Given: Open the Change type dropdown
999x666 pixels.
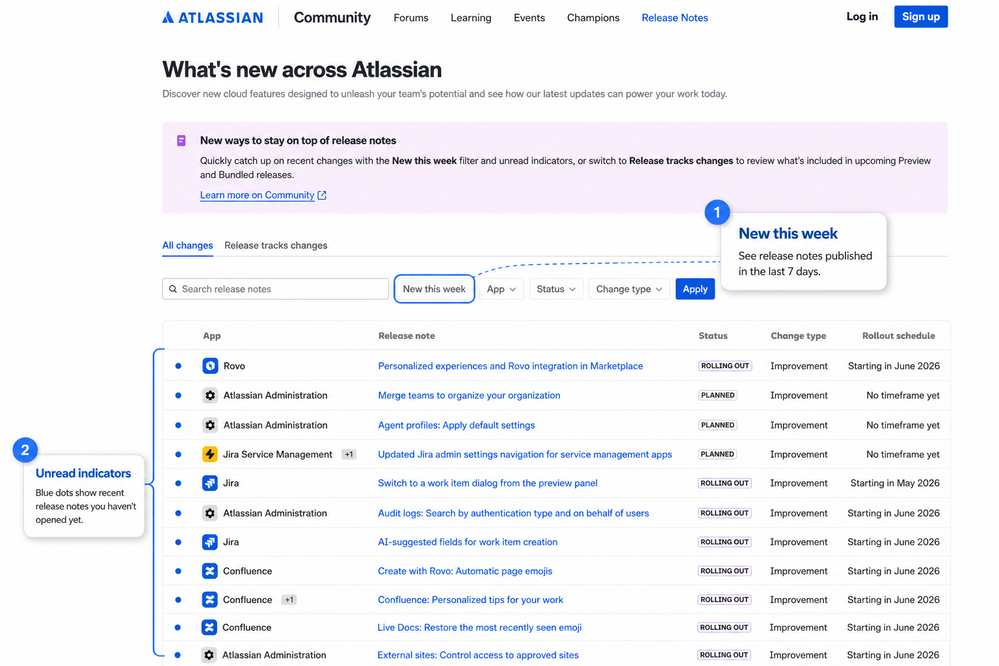Looking at the screenshot, I should (x=629, y=289).
